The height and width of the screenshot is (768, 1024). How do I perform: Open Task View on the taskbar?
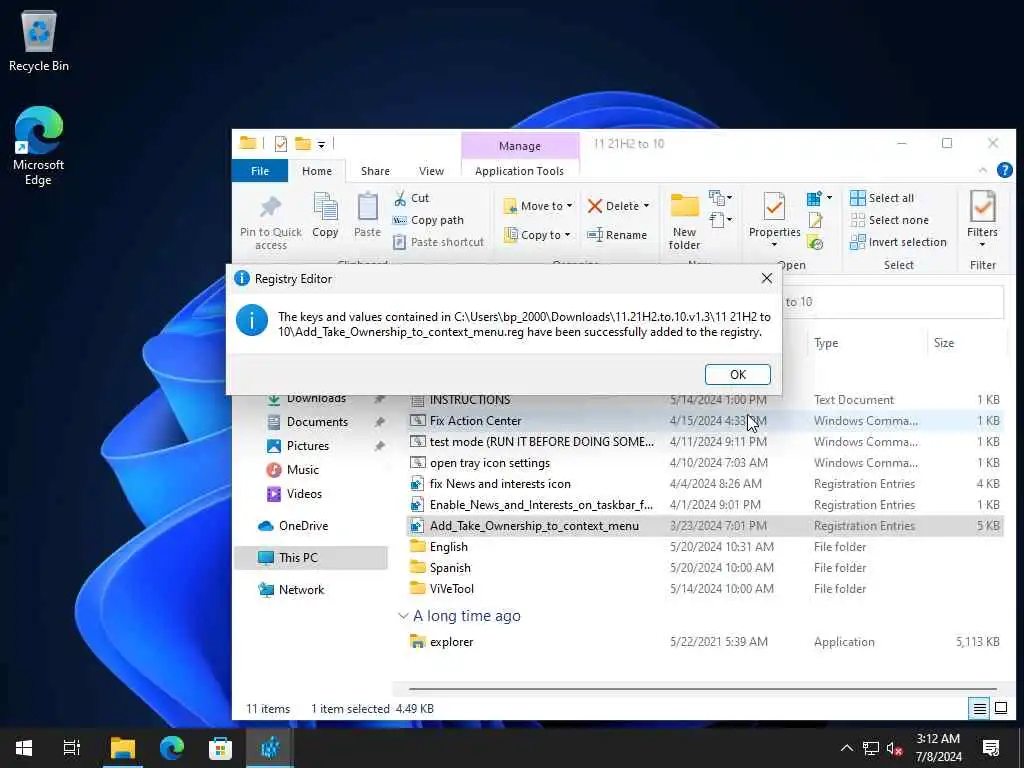tap(72, 748)
